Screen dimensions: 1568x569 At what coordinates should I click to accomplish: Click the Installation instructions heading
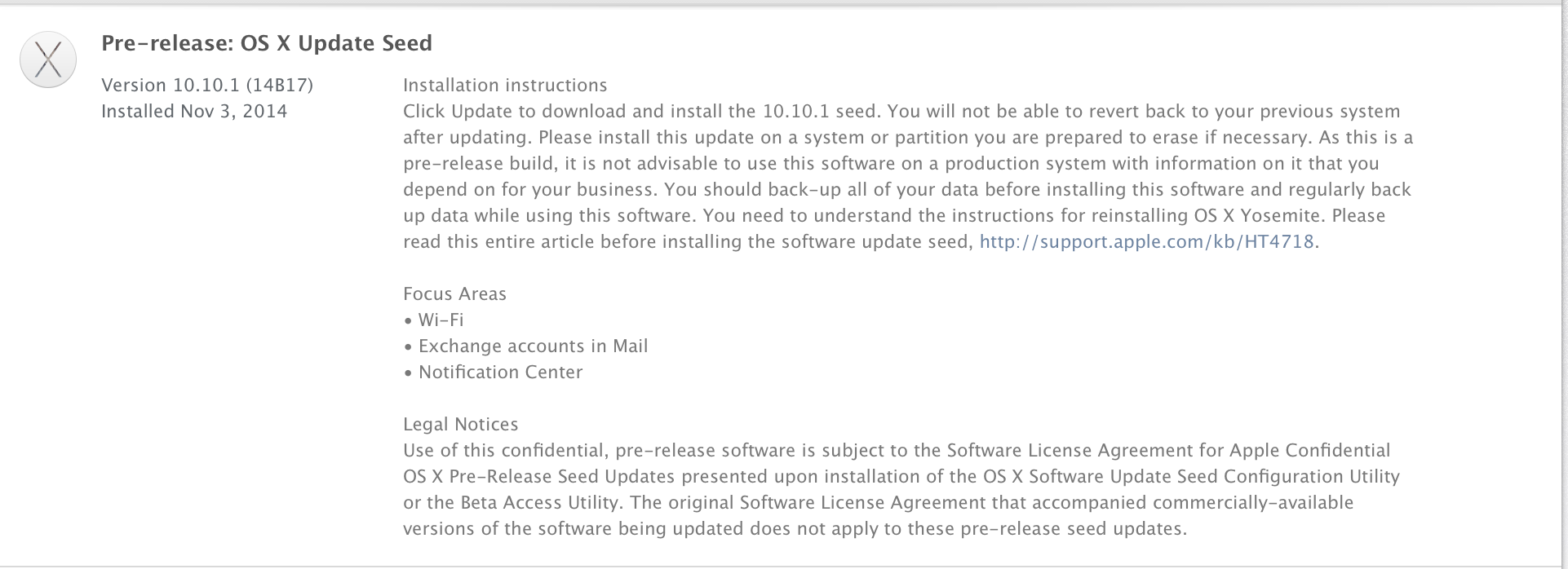(505, 86)
